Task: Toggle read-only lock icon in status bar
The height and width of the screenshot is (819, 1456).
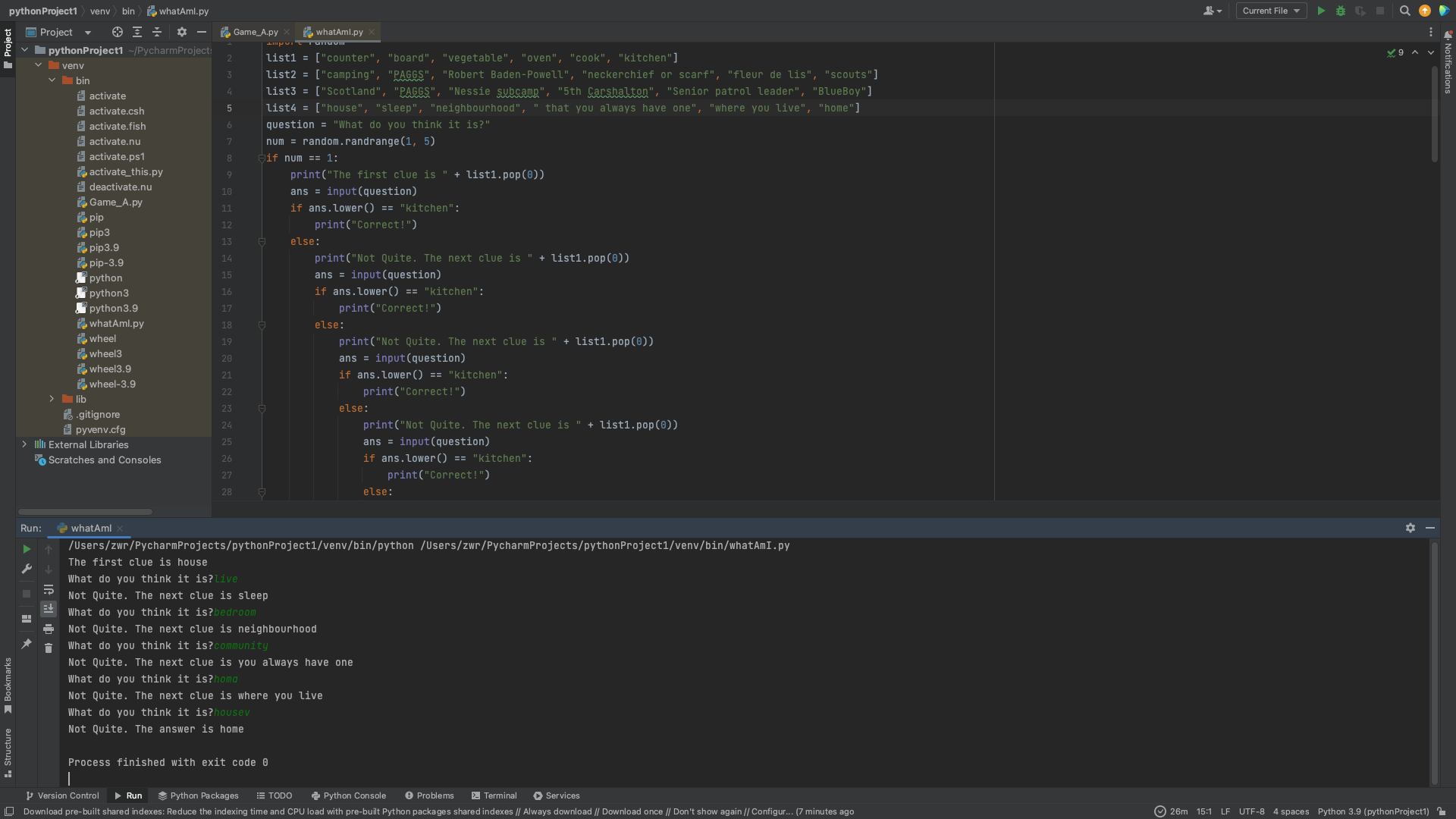Action: coord(1442,811)
